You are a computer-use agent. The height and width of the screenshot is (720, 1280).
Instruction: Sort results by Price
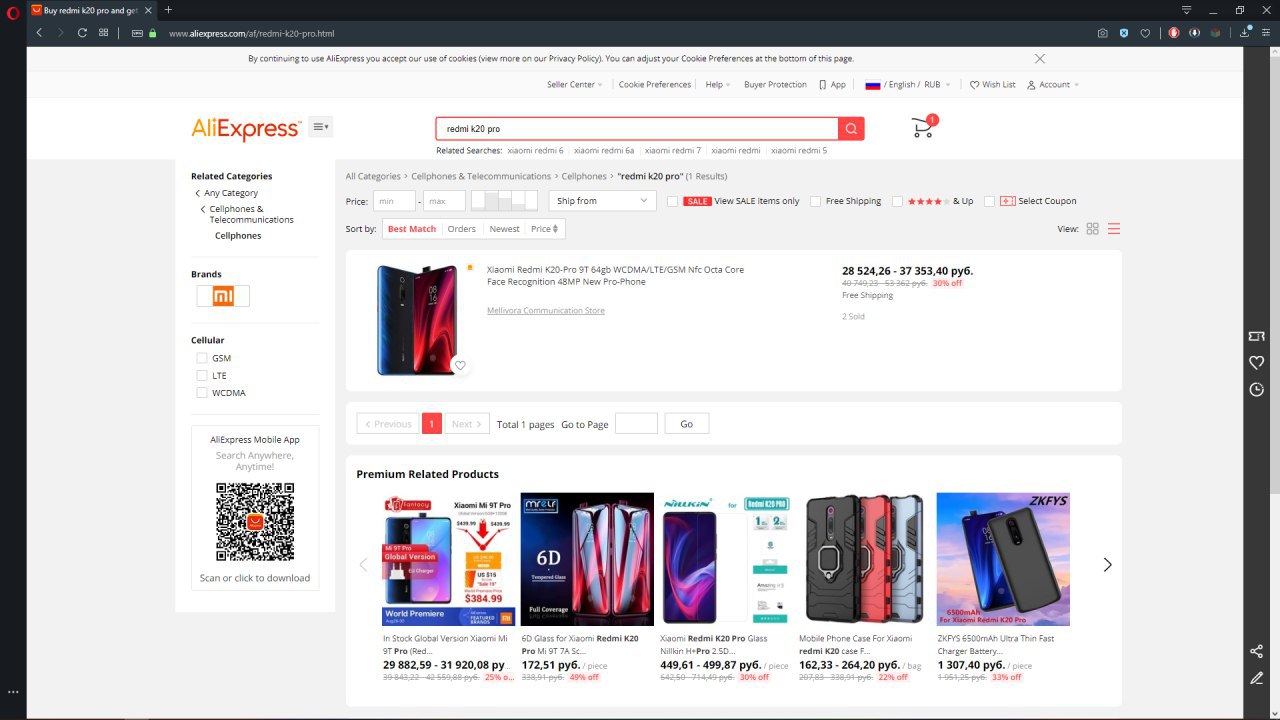[545, 229]
